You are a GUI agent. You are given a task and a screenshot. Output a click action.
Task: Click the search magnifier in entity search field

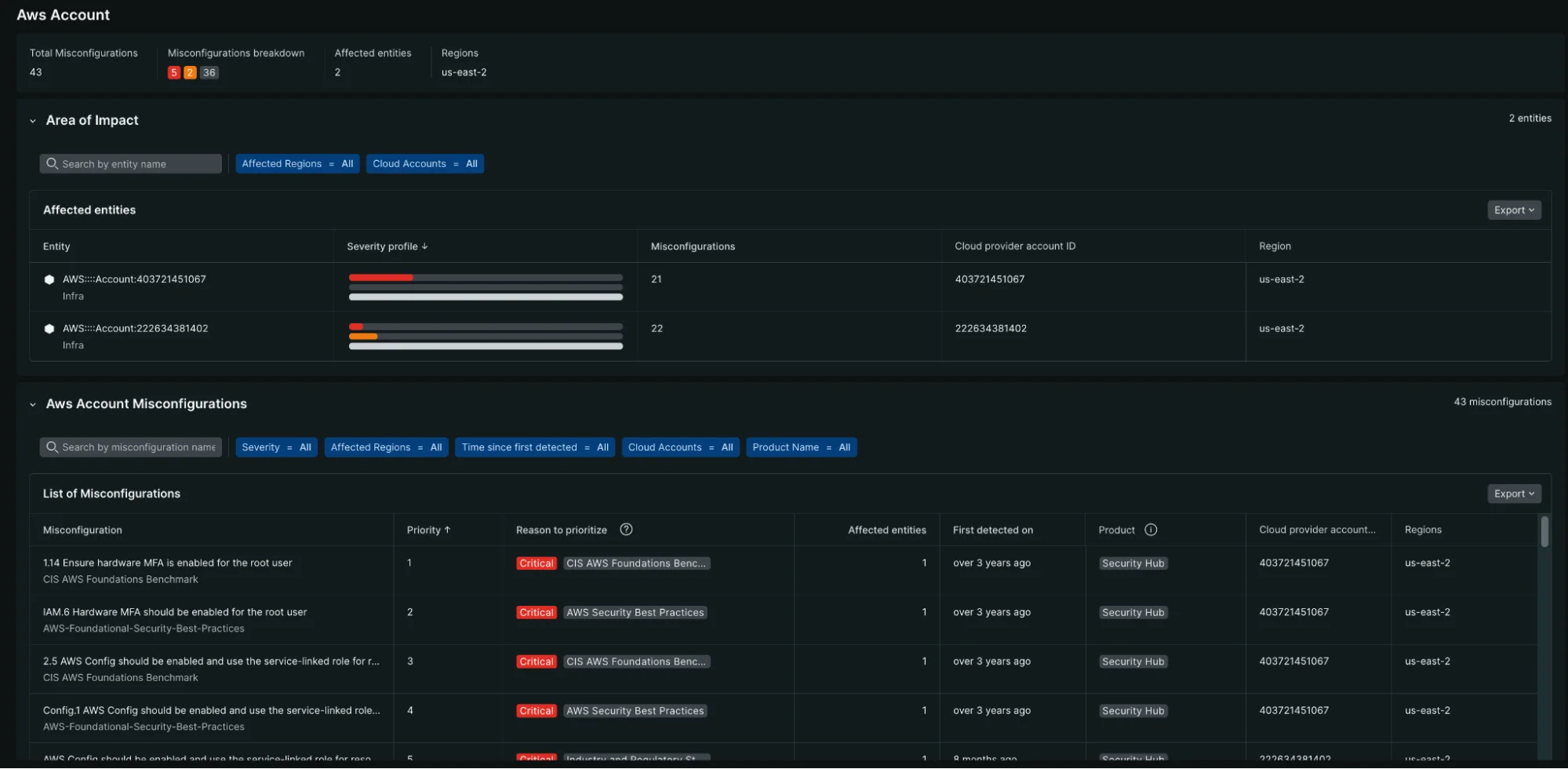(52, 163)
